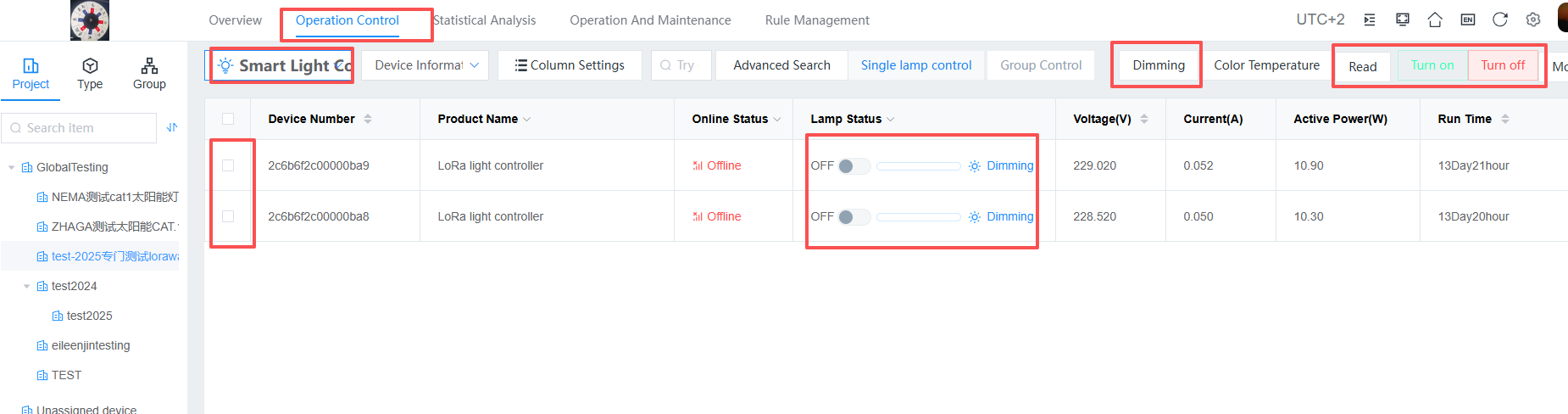This screenshot has height=414, width=1568.
Task: Open the Lamp Status column filter dropdown
Action: [x=891, y=120]
